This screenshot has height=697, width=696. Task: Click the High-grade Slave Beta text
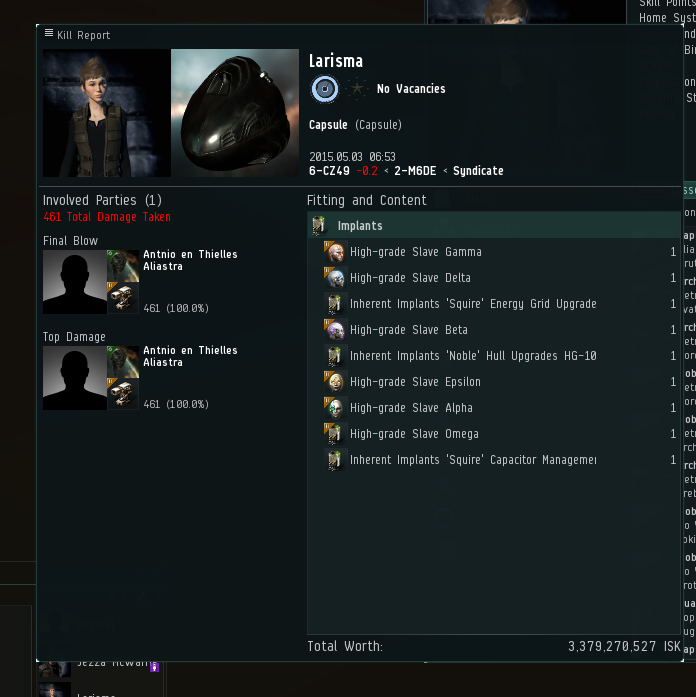click(409, 330)
